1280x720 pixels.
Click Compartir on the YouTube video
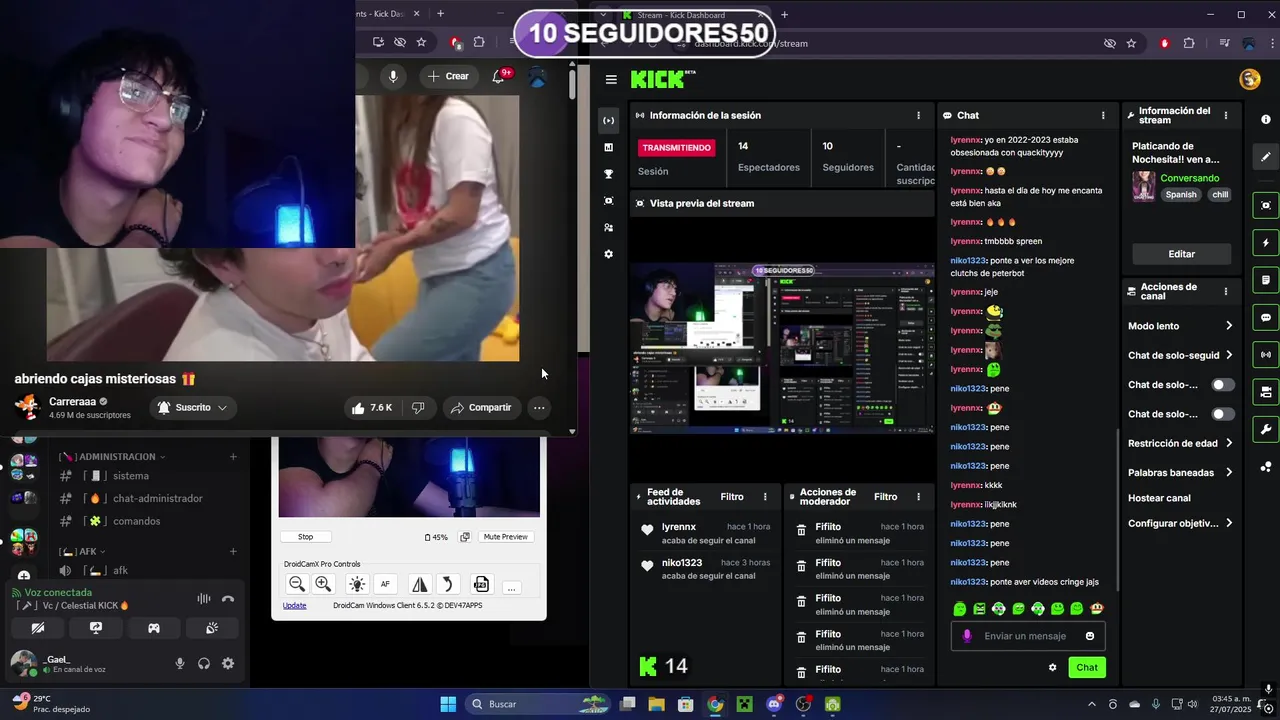pos(481,407)
